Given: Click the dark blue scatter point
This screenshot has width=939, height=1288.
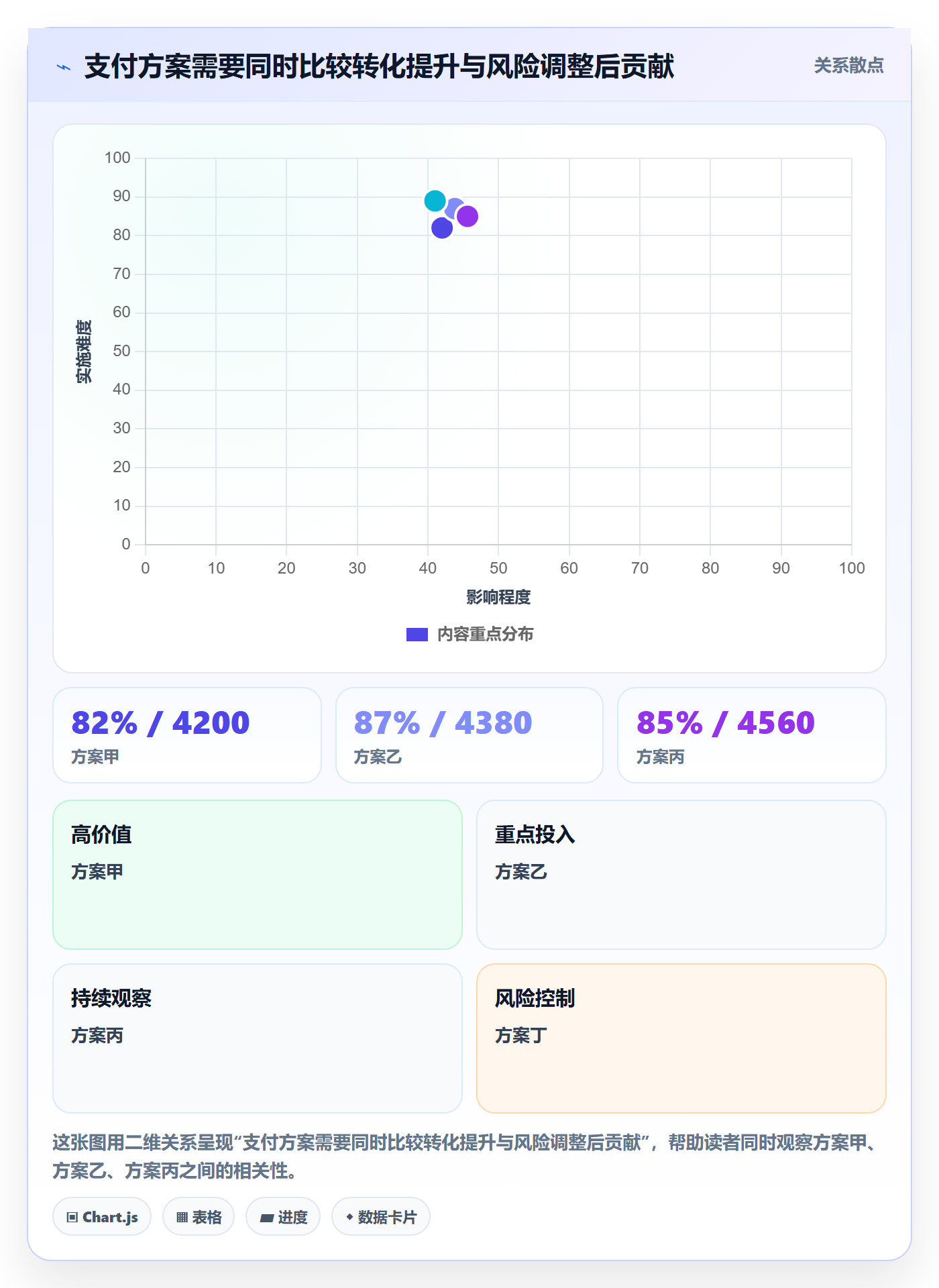Looking at the screenshot, I should tap(442, 228).
